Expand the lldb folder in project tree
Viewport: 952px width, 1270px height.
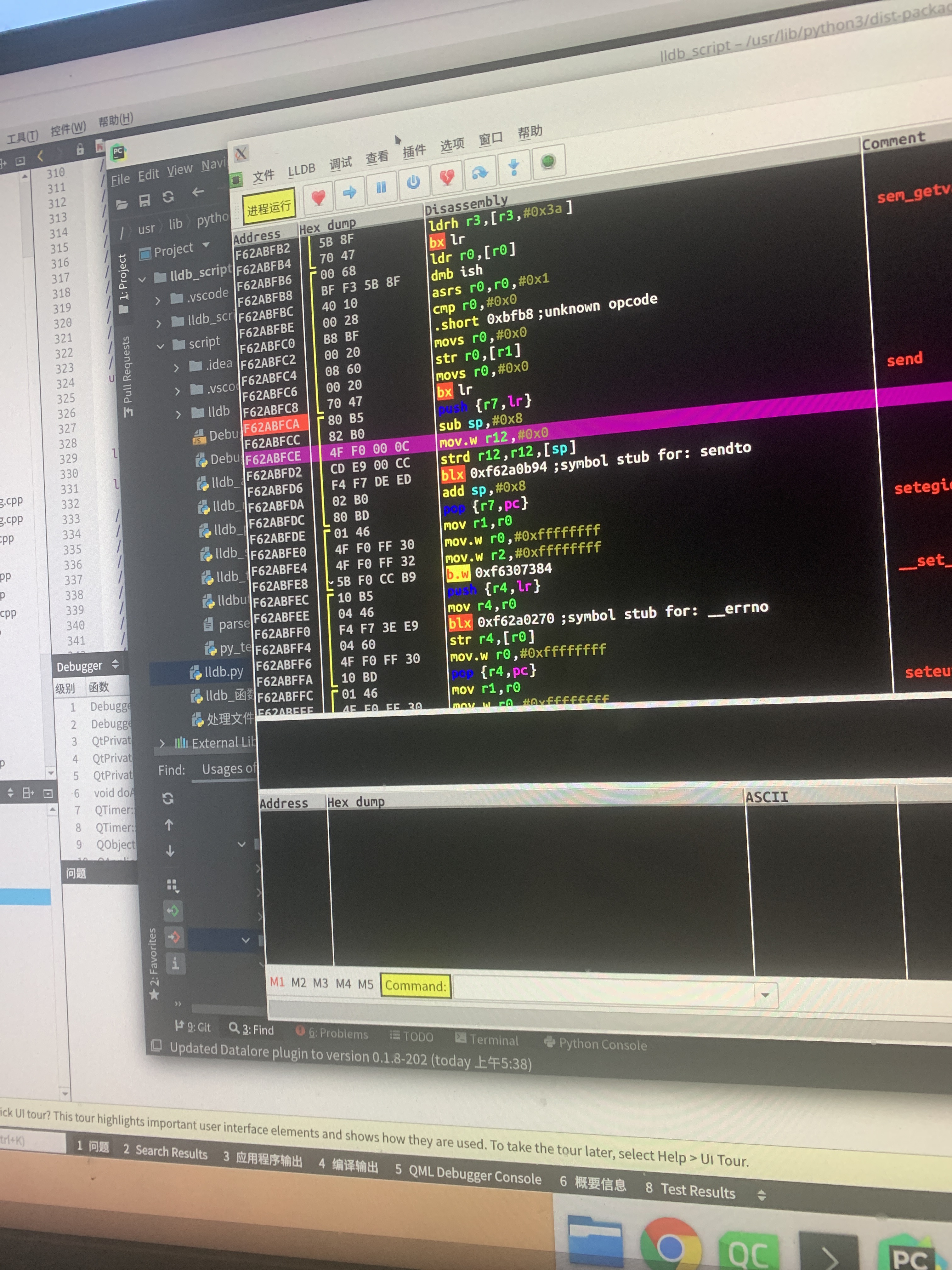(x=178, y=414)
